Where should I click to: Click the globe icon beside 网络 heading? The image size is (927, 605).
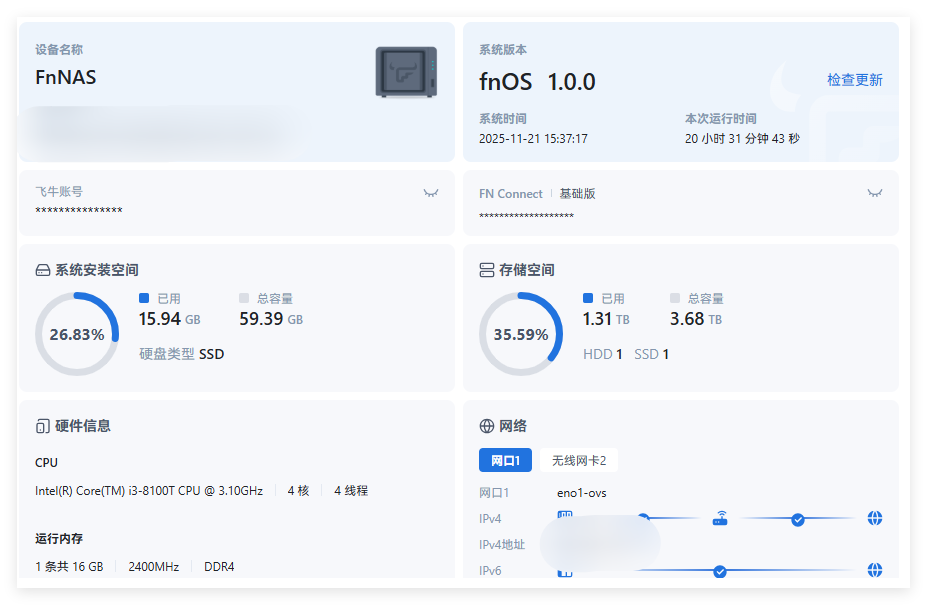[487, 426]
